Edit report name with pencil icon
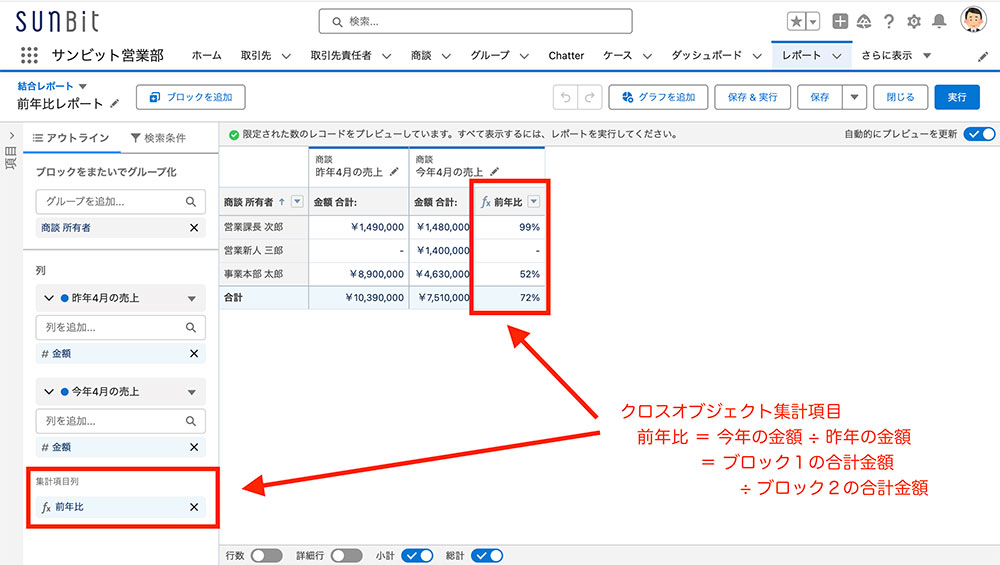This screenshot has width=1000, height=565. 115,103
